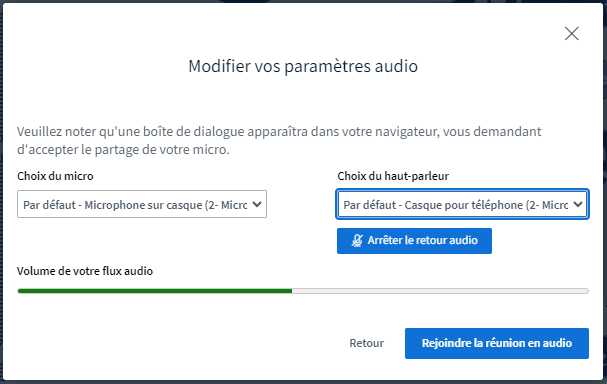Expand the Choix du haut-parleur dropdown
This screenshot has width=607, height=384.
[x=463, y=204]
